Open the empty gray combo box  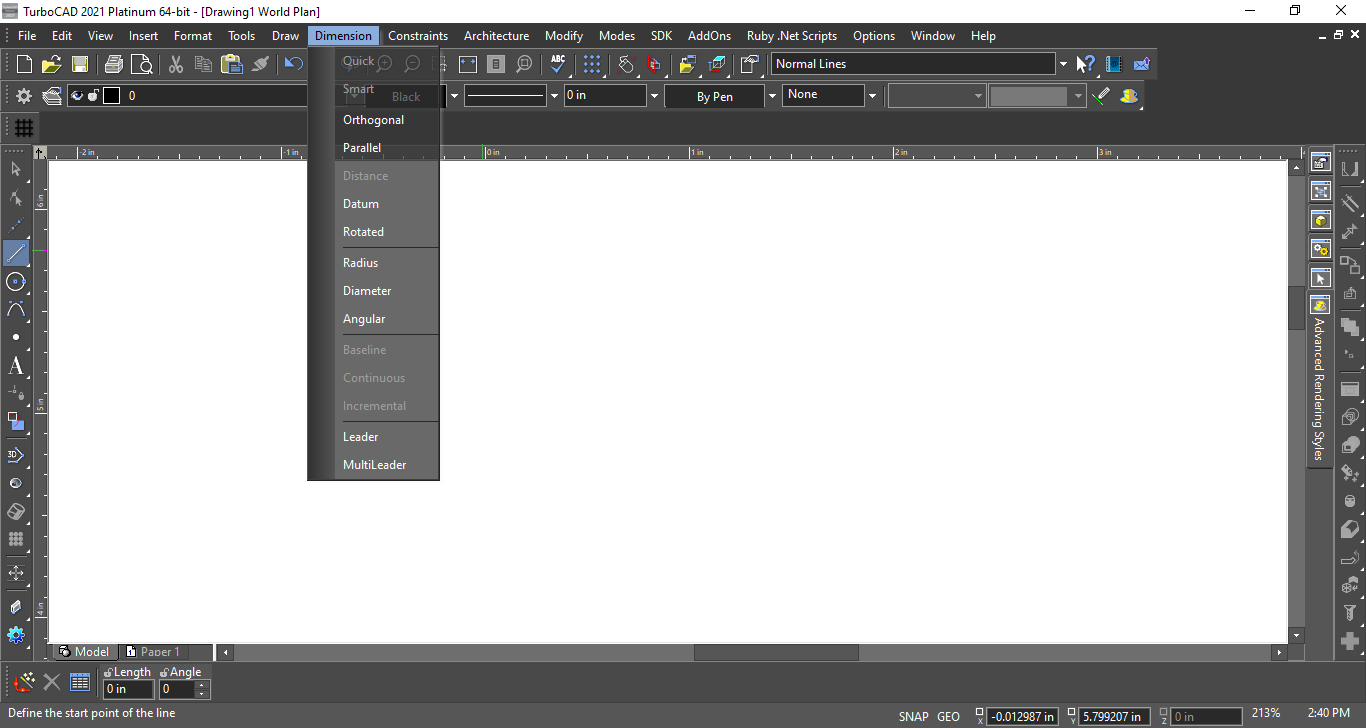936,96
